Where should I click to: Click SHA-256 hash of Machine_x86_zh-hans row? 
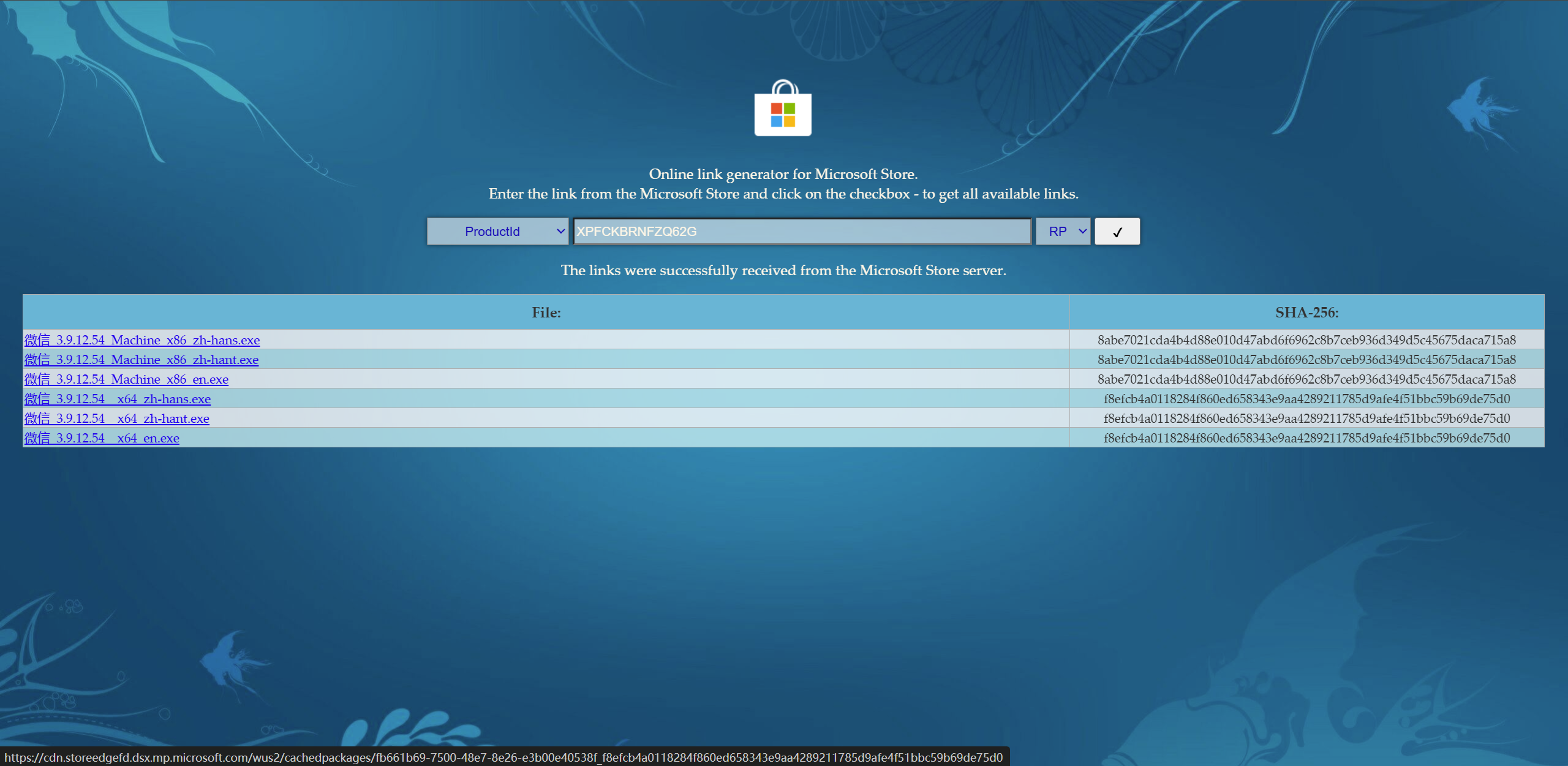click(1306, 340)
